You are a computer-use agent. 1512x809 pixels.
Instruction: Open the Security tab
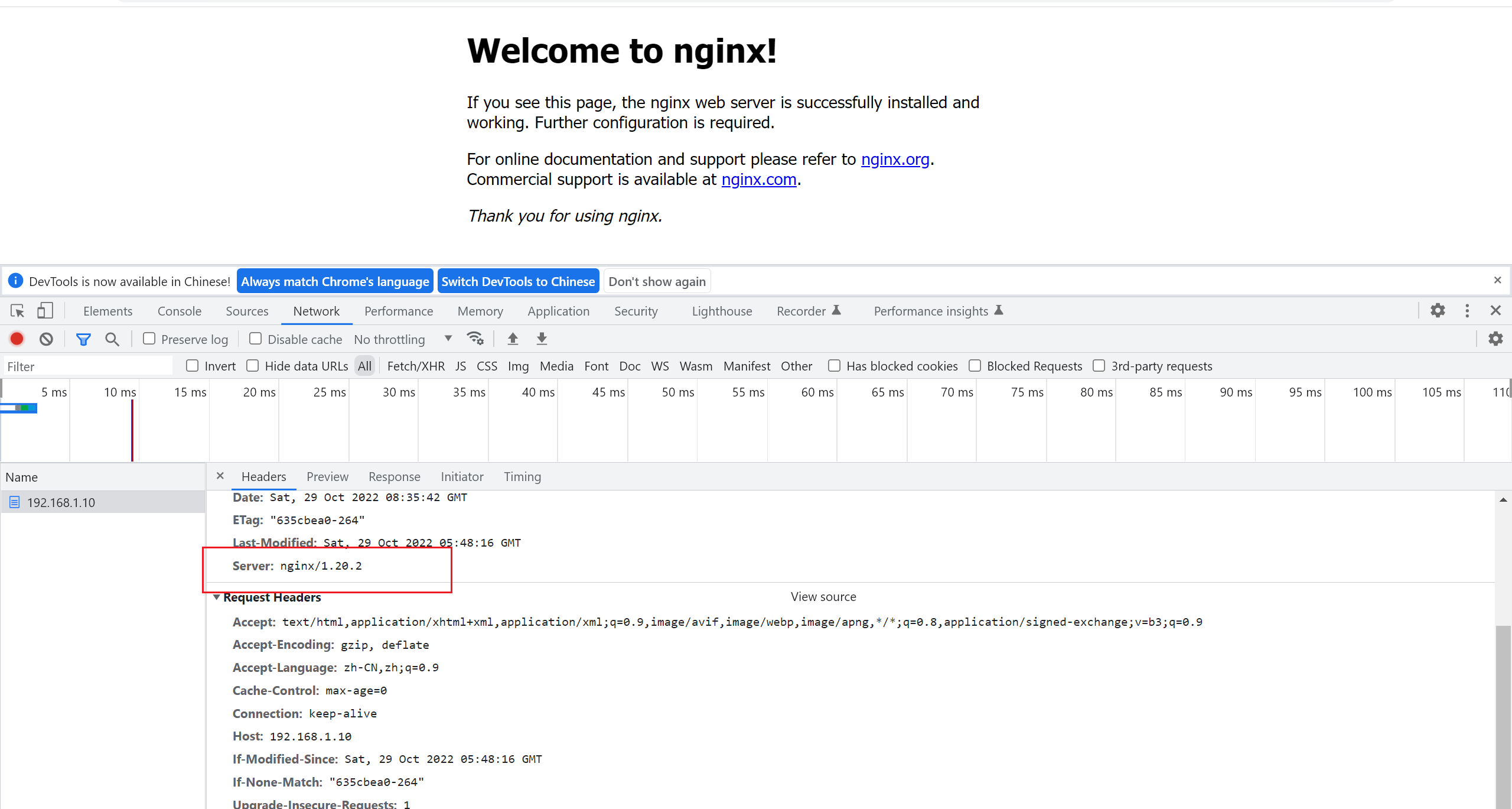(x=636, y=311)
